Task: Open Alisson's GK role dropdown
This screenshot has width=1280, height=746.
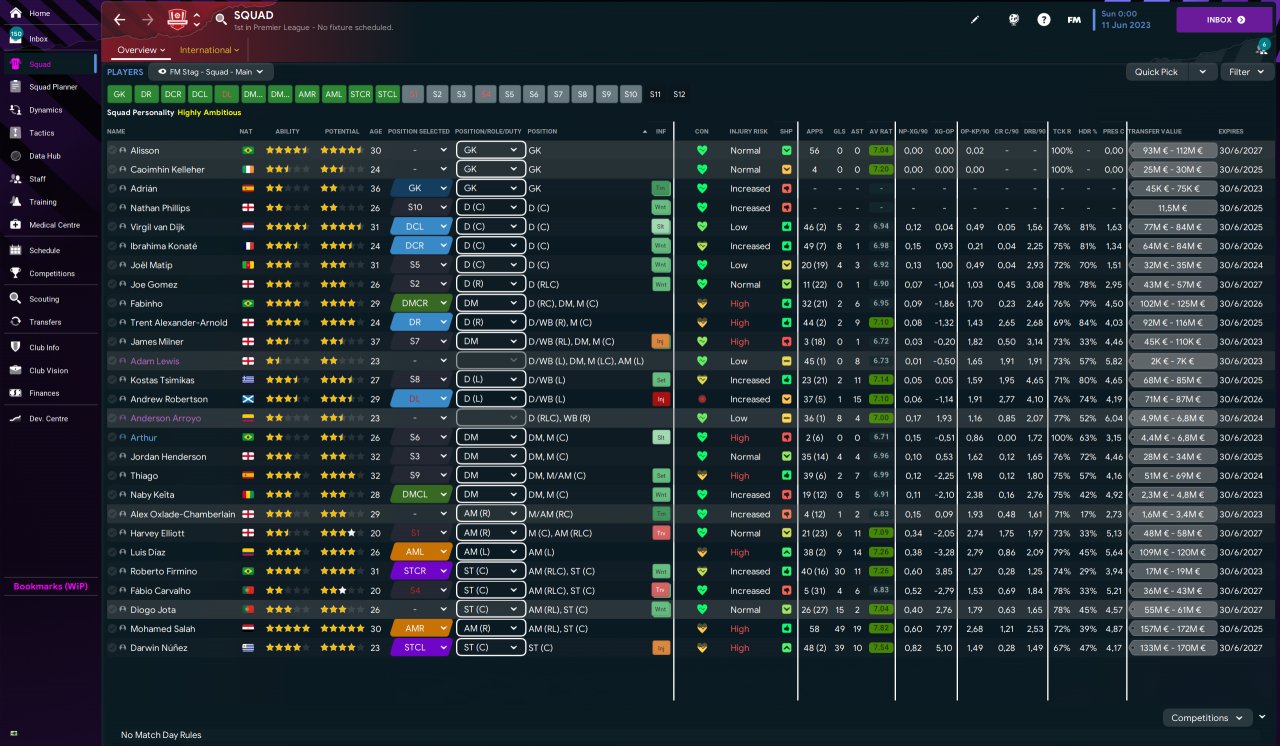Action: tap(490, 150)
